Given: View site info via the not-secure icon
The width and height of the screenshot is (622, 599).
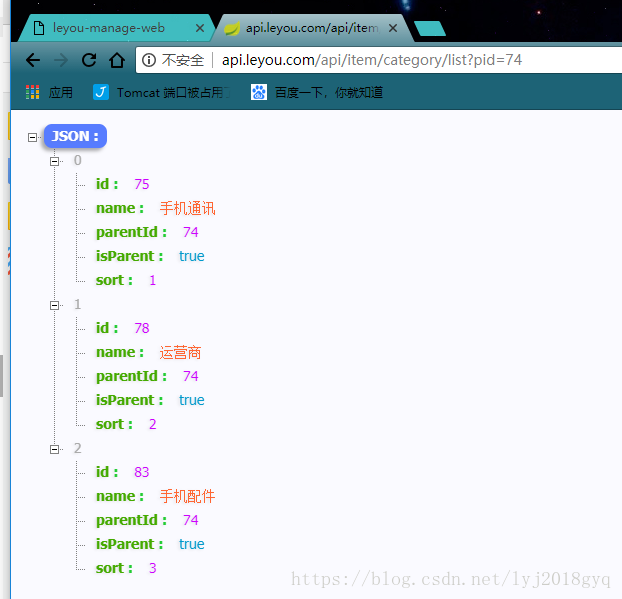Looking at the screenshot, I should coord(149,60).
